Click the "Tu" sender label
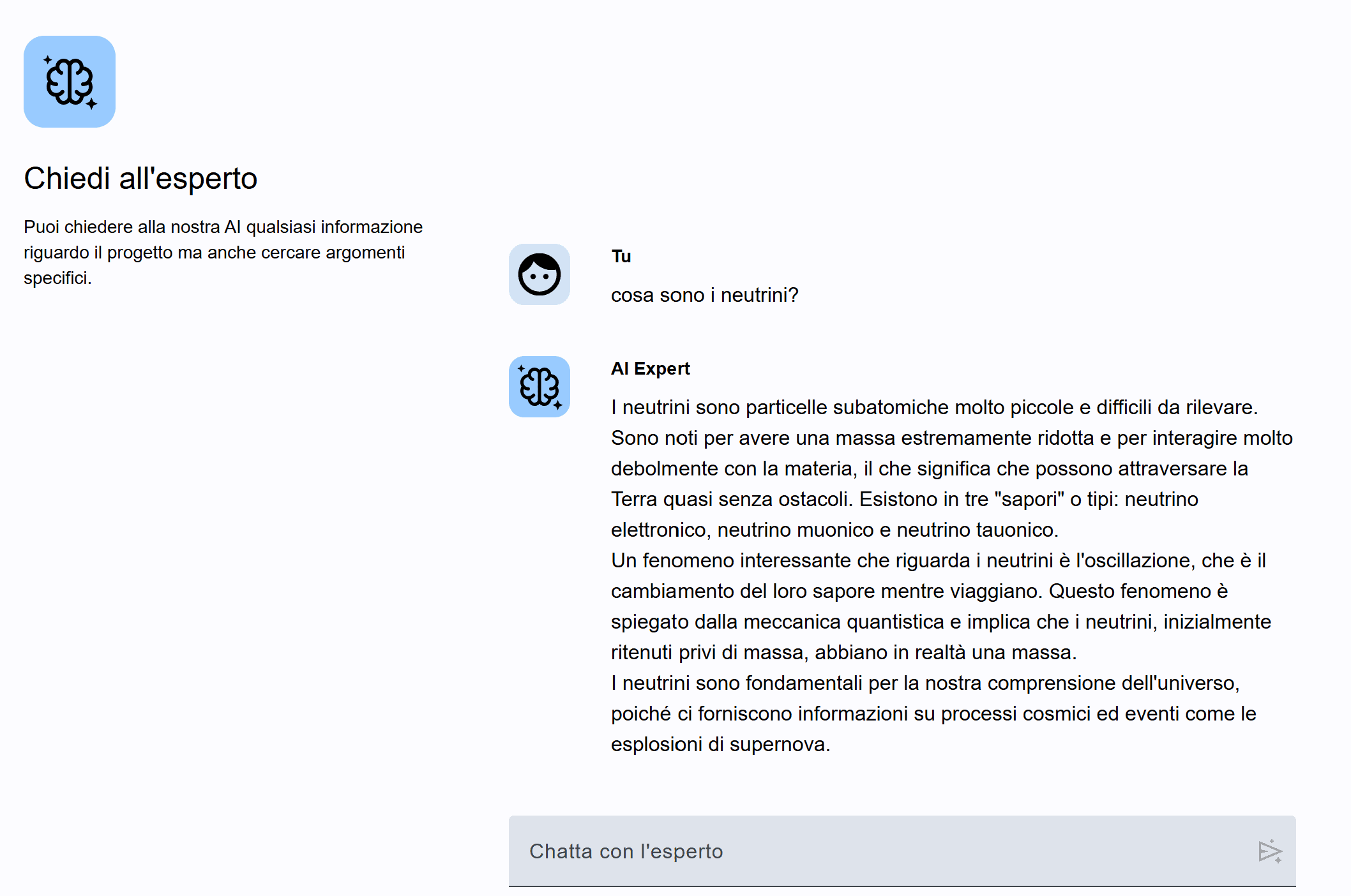 (x=621, y=257)
